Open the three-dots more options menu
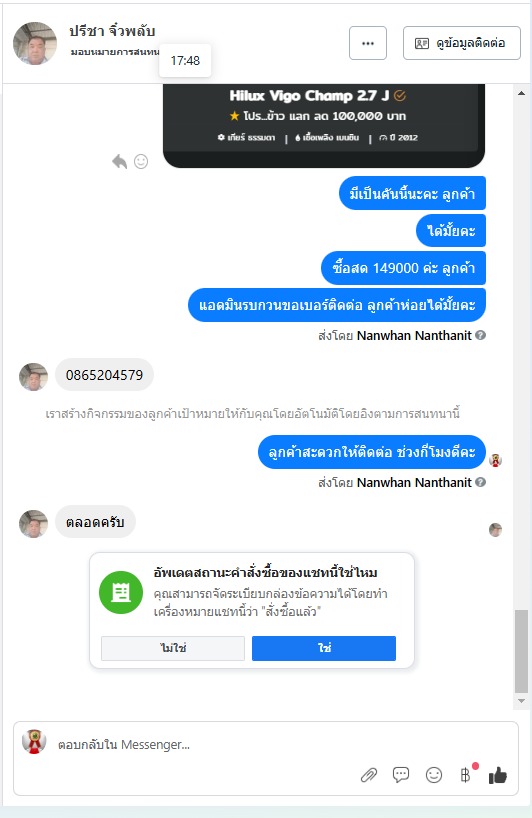 coord(368,43)
